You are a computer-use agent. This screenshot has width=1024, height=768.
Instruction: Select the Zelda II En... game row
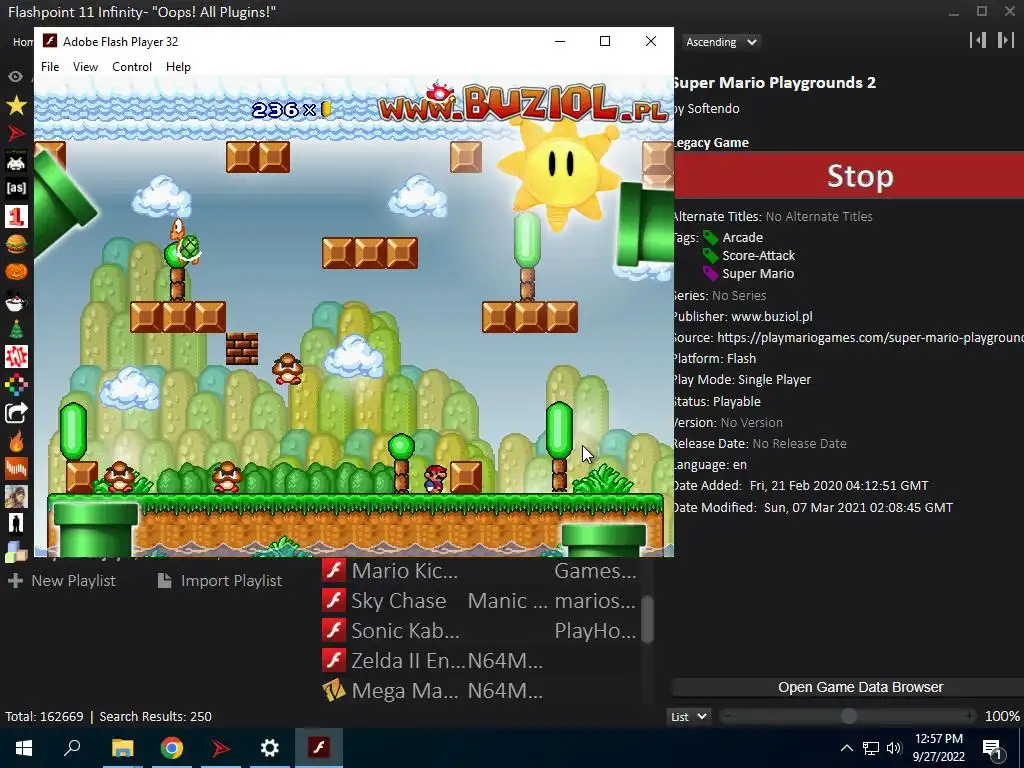(x=481, y=660)
